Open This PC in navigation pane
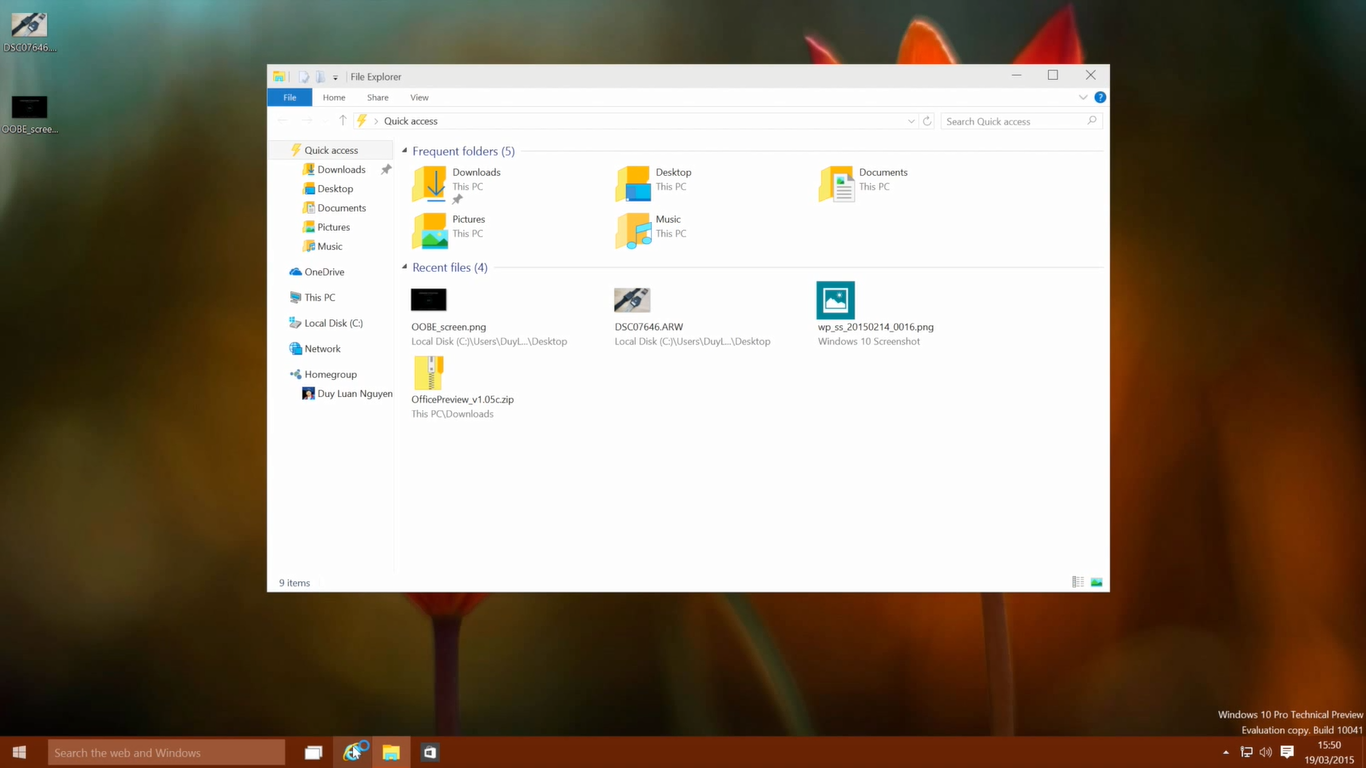Image resolution: width=1366 pixels, height=768 pixels. click(320, 297)
